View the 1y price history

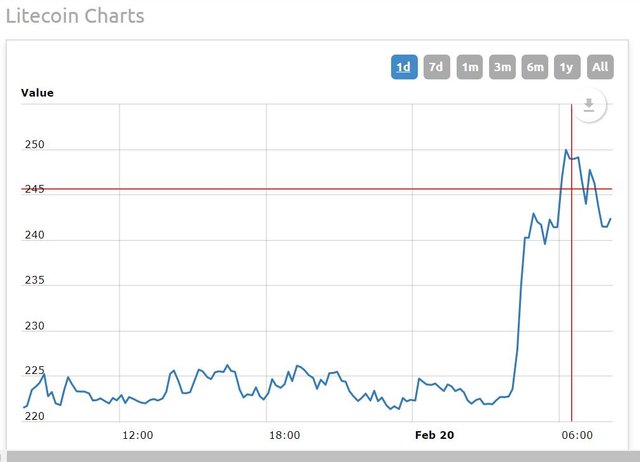click(x=567, y=67)
